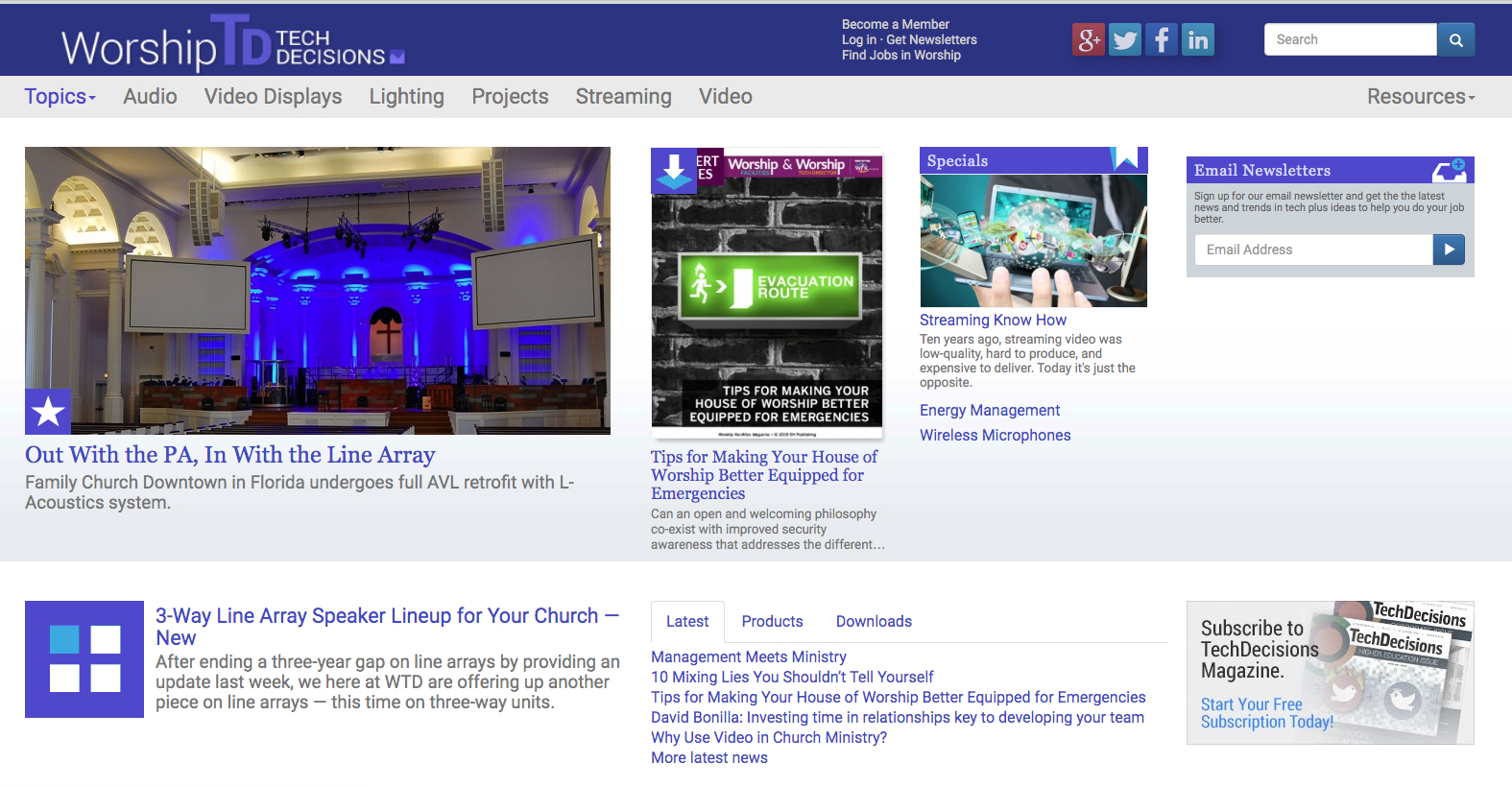Open dropdown arrow next to Tech Decisions logo
1512x787 pixels.
[x=397, y=58]
